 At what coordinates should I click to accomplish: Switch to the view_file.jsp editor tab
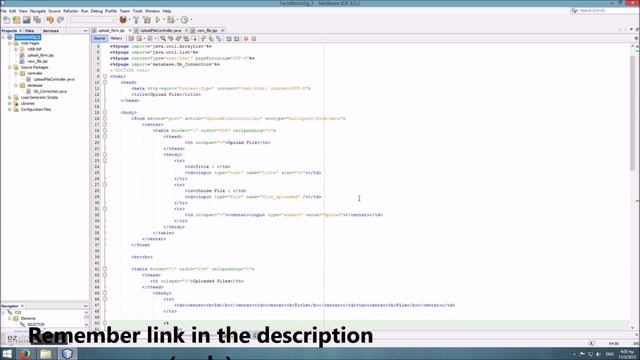coord(208,31)
